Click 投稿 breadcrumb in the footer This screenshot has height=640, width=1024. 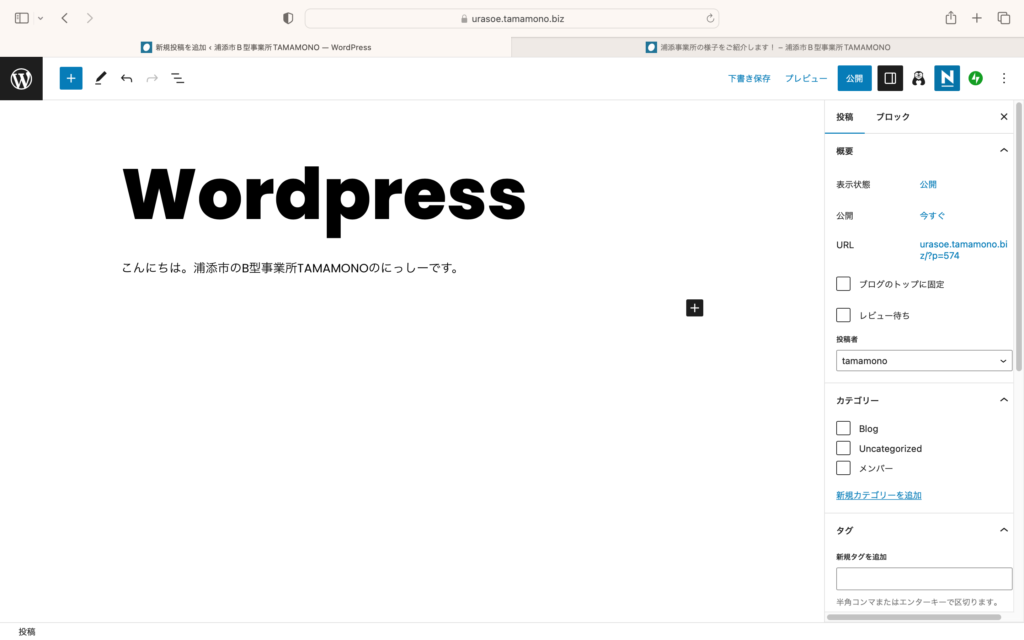(27, 632)
